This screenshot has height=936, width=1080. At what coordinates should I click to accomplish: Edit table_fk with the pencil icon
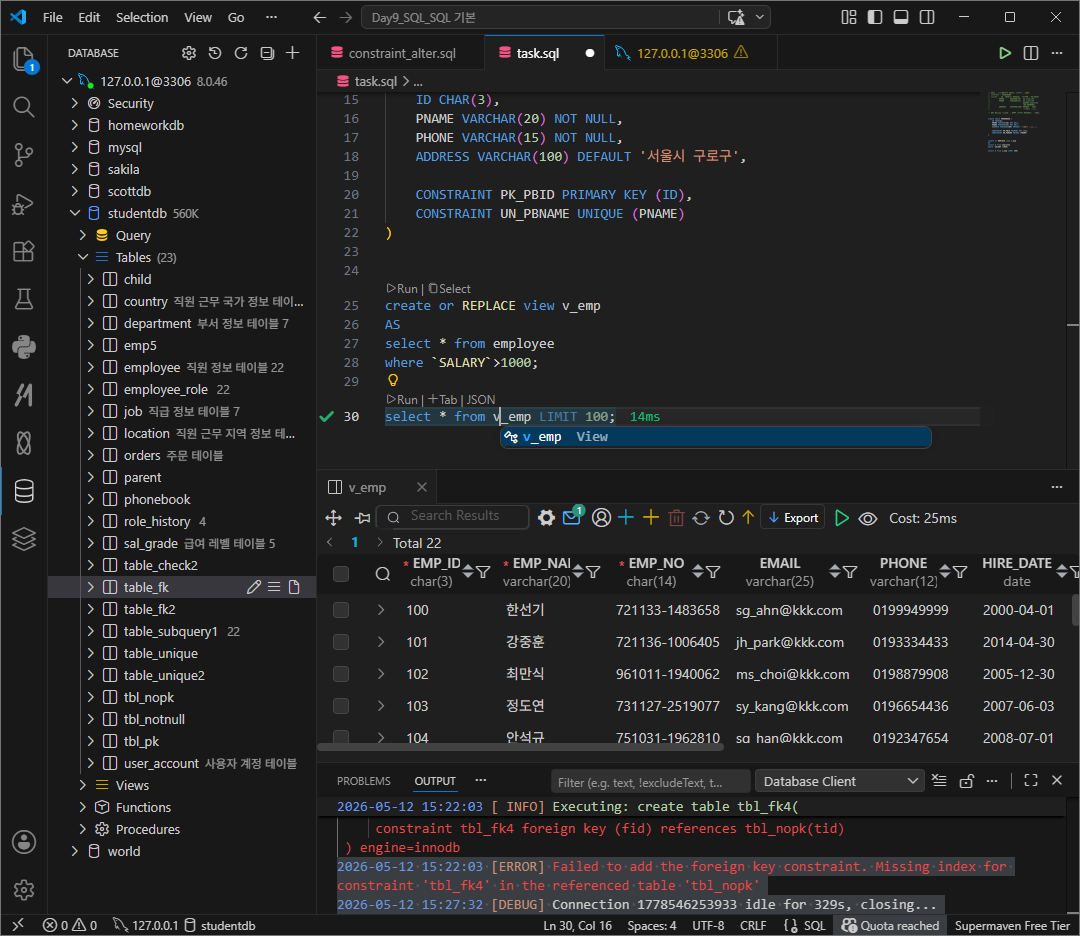pos(254,587)
